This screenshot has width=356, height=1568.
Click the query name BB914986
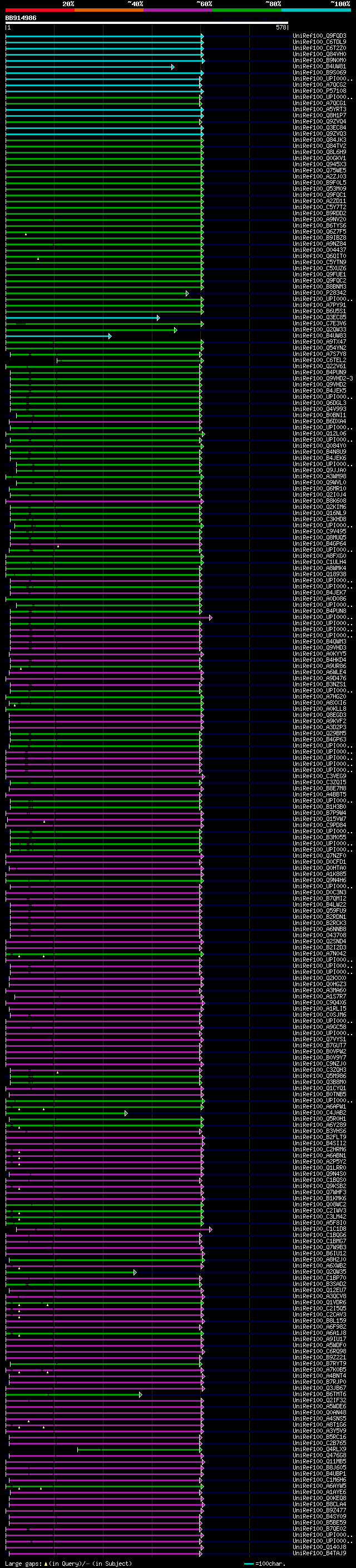pyautogui.click(x=21, y=18)
